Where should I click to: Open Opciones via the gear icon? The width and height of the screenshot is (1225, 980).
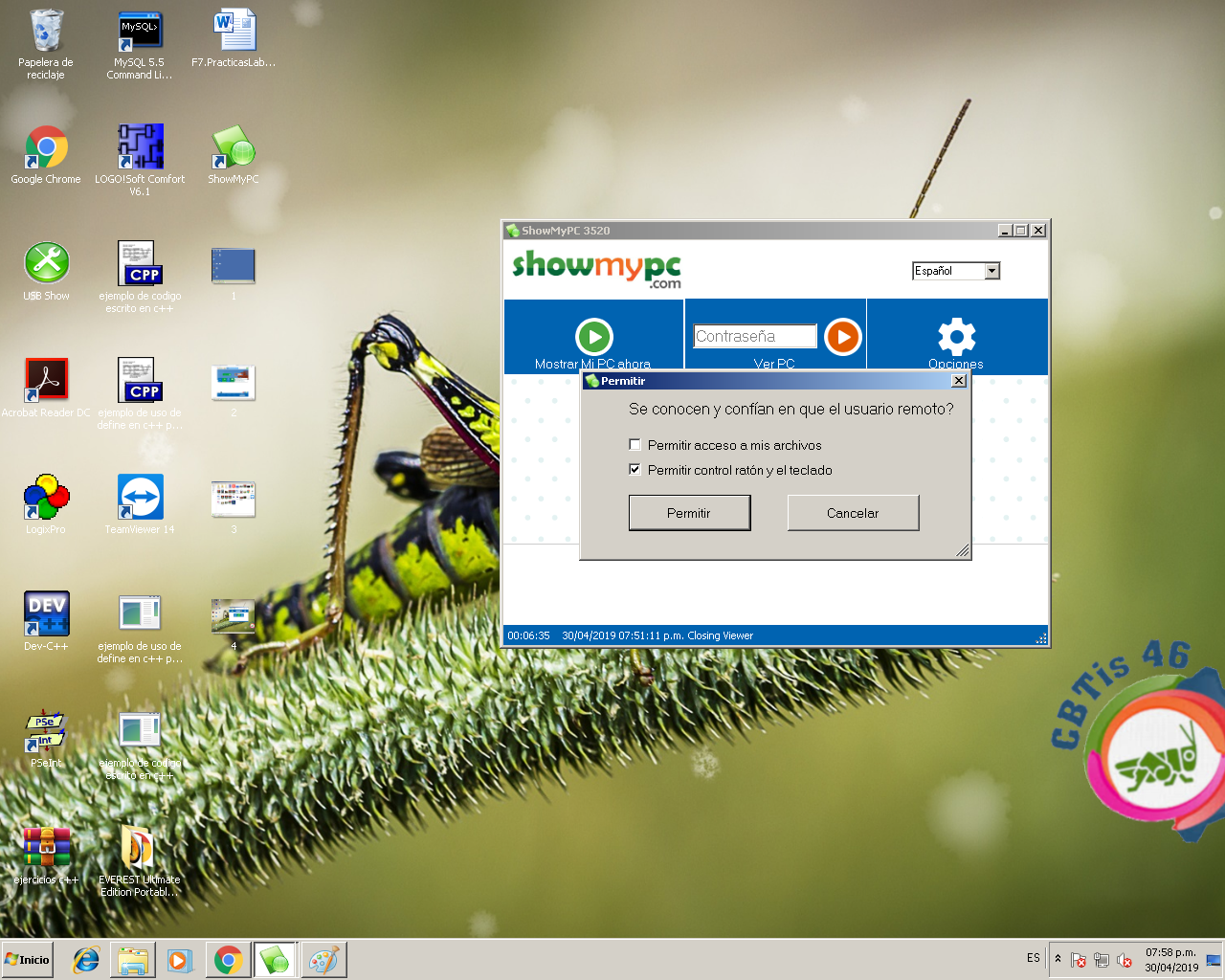click(955, 336)
